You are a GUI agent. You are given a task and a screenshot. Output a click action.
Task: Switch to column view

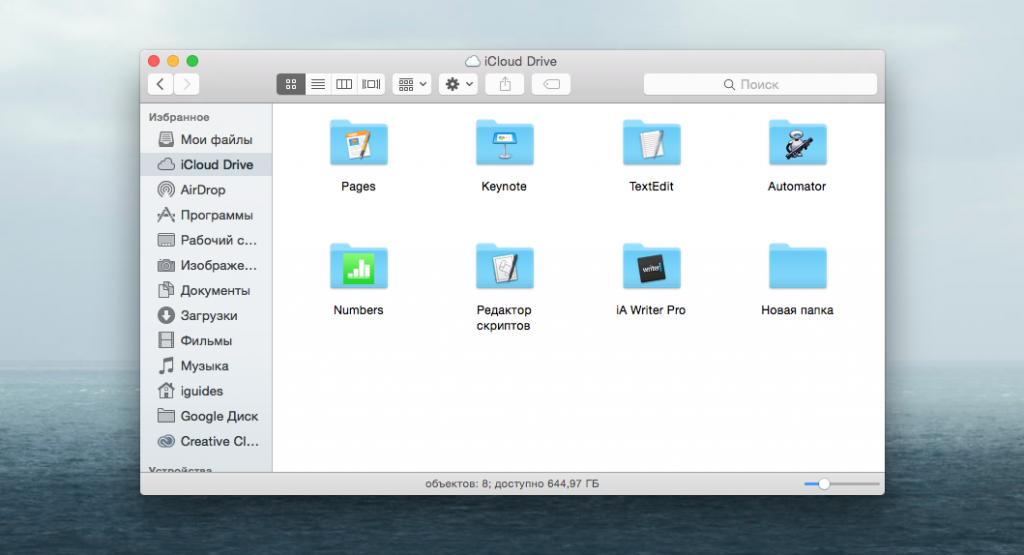click(344, 84)
